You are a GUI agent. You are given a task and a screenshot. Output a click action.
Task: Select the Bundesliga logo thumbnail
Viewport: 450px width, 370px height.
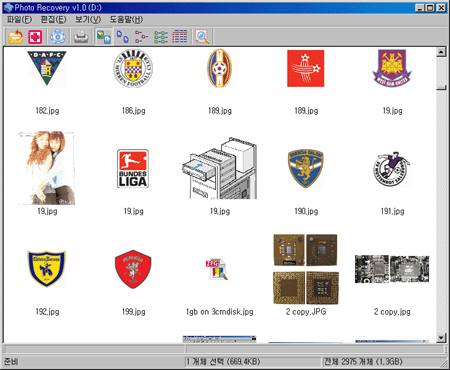point(133,169)
